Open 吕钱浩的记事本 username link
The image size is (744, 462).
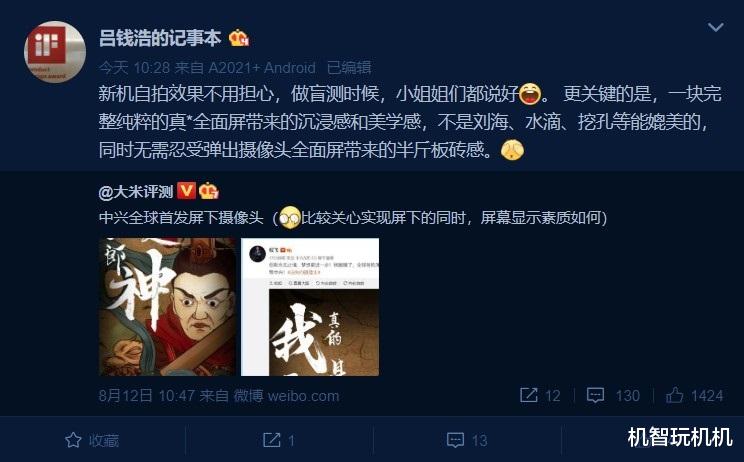160,38
